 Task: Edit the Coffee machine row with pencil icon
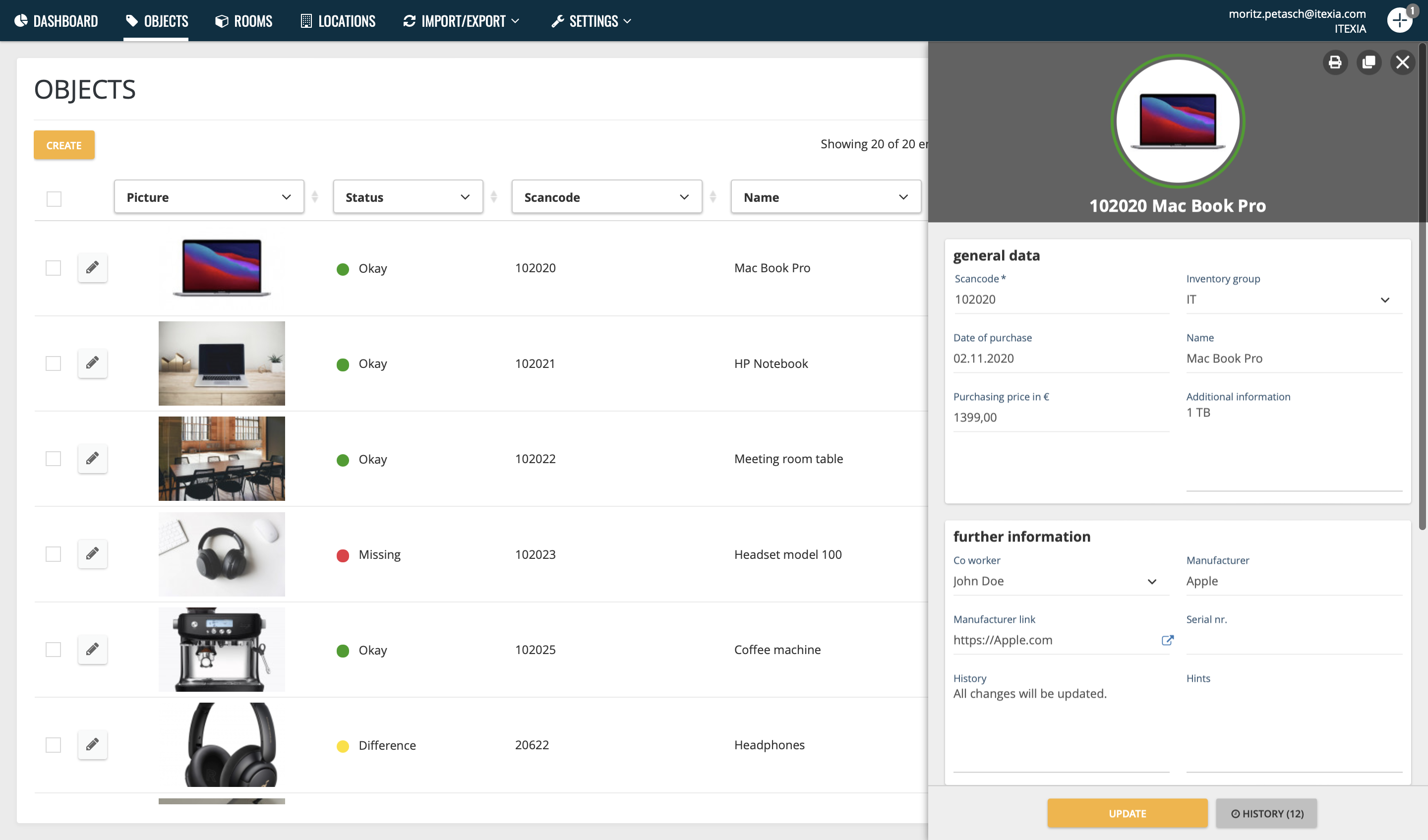coord(92,649)
